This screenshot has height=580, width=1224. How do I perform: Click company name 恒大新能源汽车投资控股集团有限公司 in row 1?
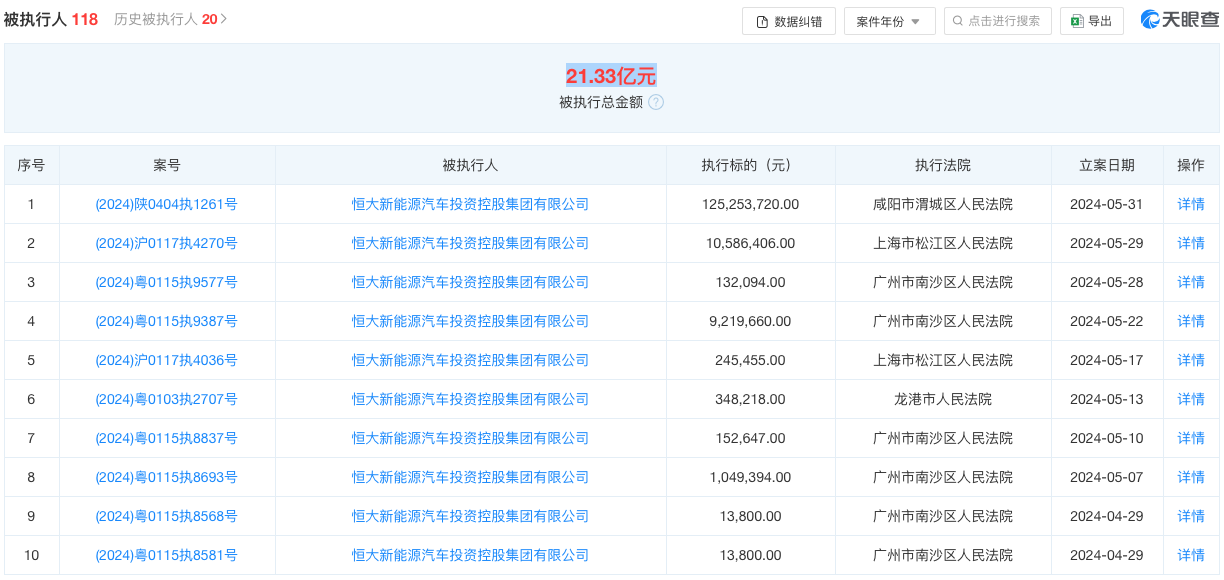(x=470, y=204)
